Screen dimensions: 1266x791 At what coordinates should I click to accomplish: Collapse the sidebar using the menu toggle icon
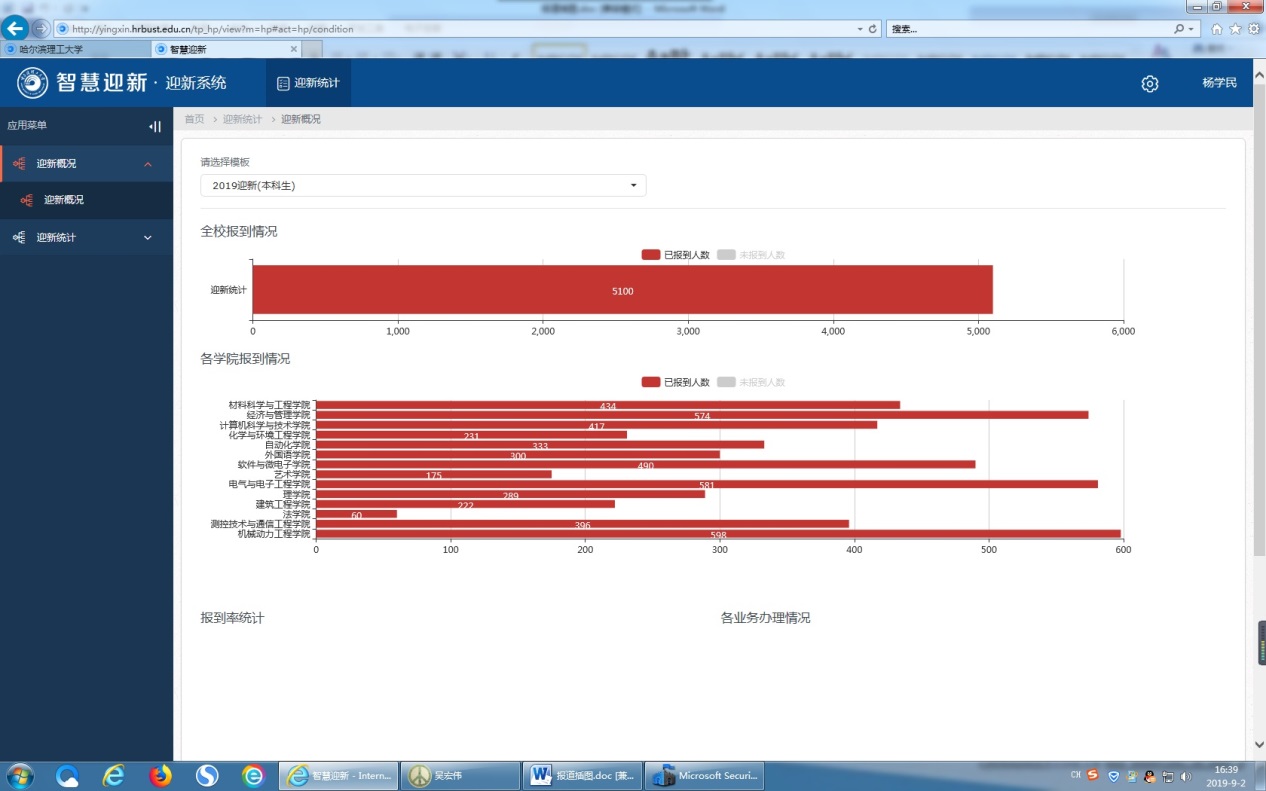(154, 126)
